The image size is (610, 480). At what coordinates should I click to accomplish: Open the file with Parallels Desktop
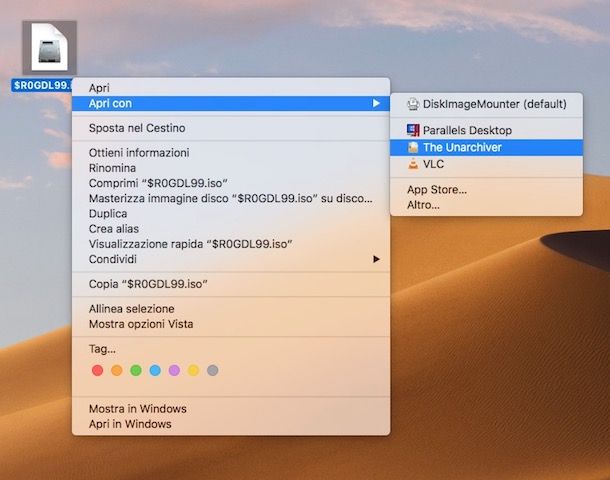486,130
